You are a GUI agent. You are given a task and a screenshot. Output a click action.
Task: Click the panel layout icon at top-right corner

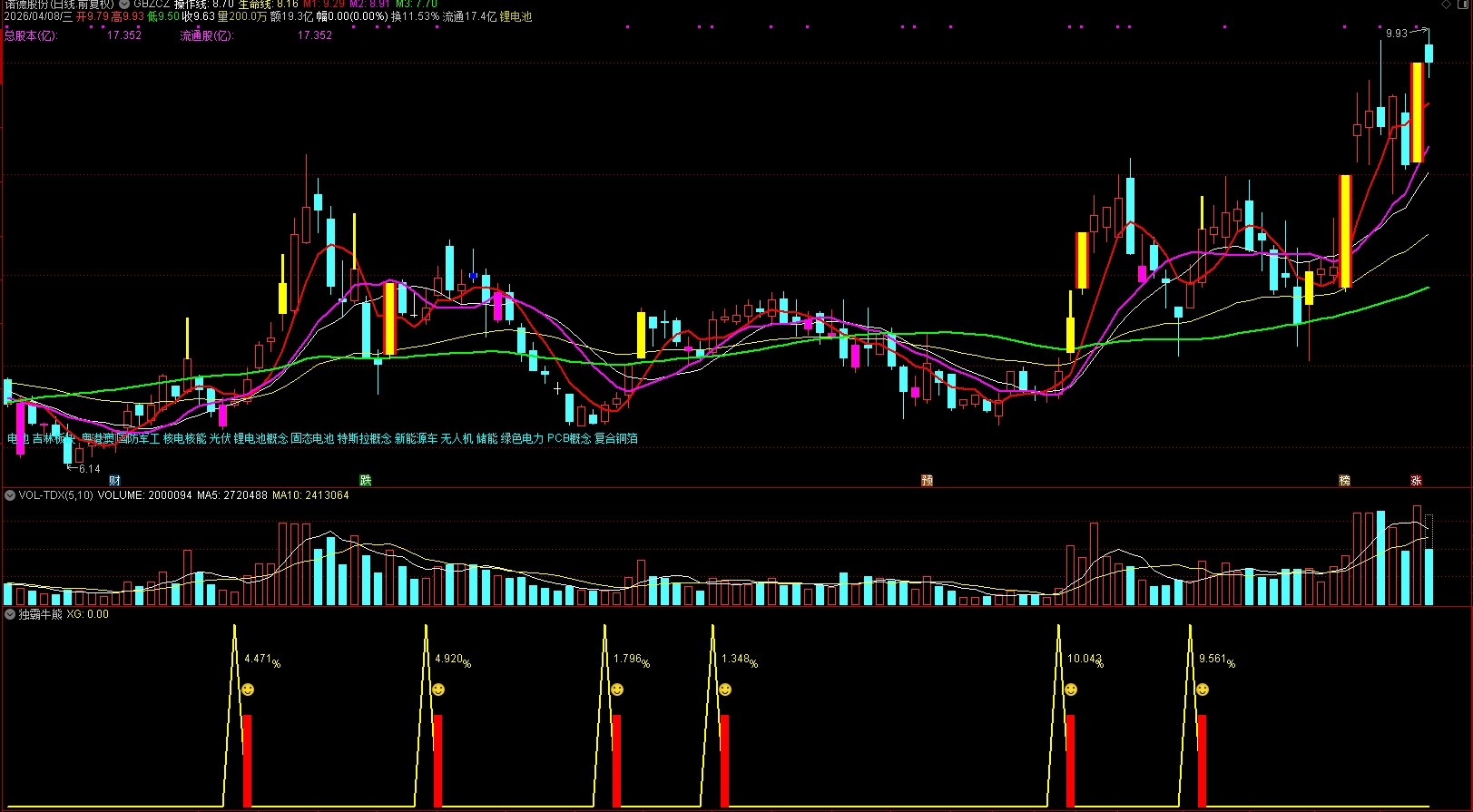click(x=1463, y=5)
